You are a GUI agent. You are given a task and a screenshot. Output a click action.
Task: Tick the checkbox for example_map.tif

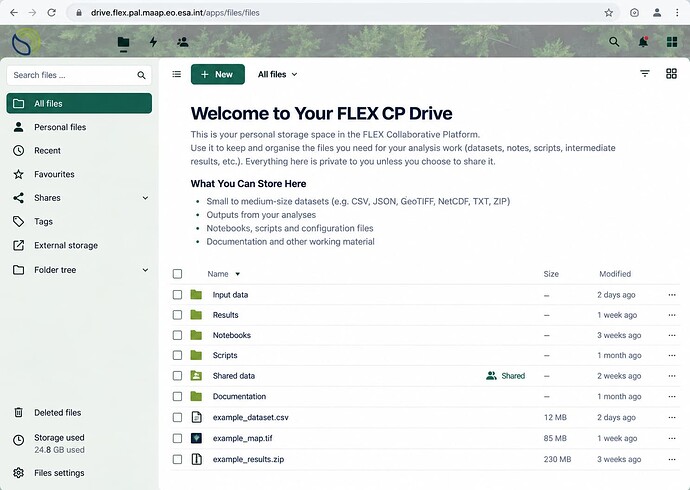tap(177, 438)
